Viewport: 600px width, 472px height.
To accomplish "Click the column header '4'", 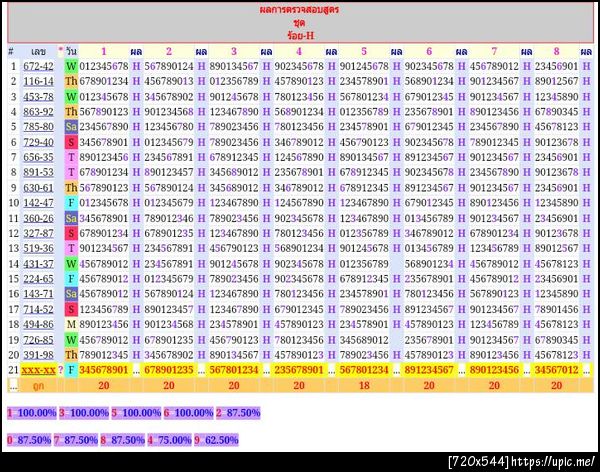I will point(299,51).
